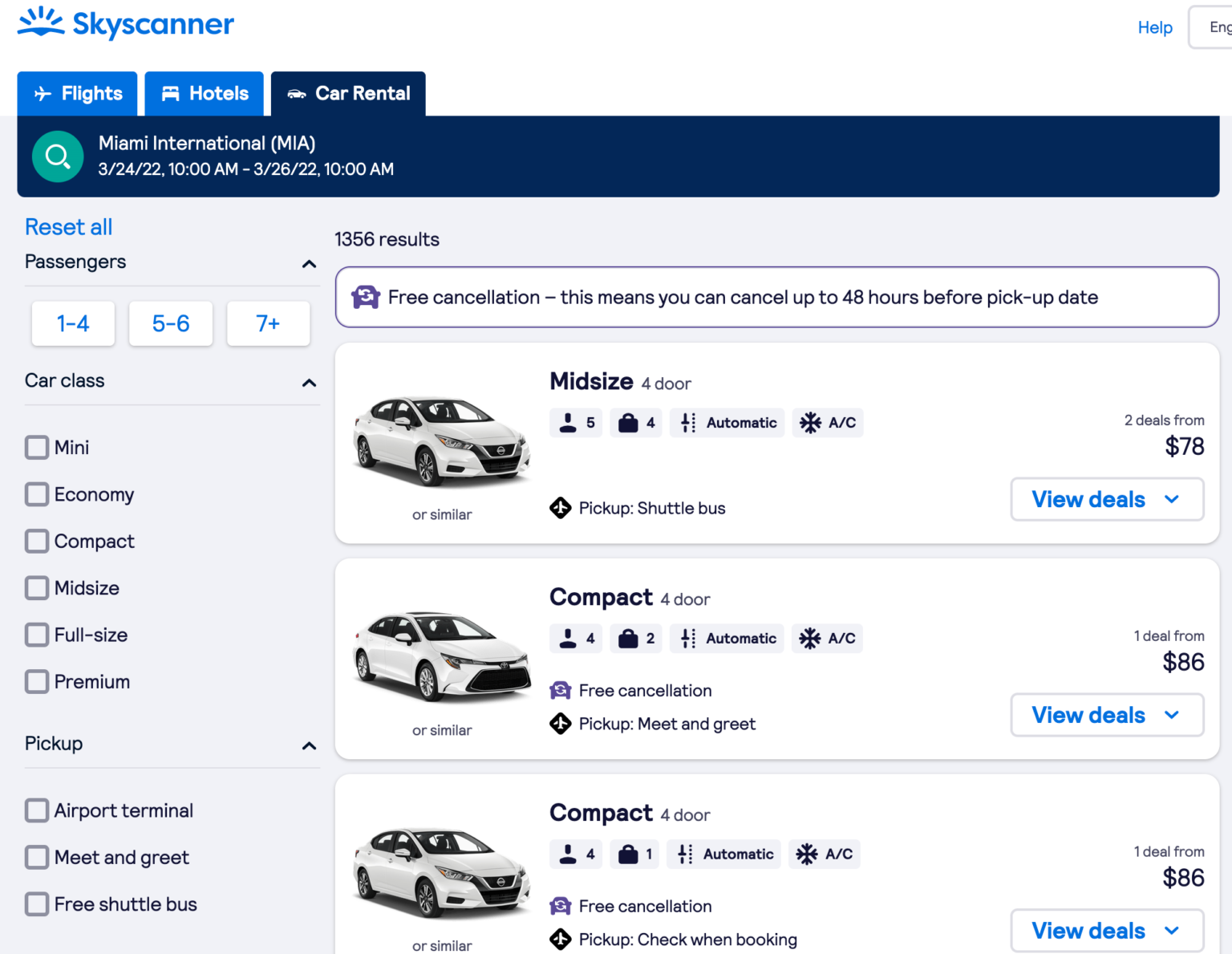Click the passenger count icon on the Midsize card
This screenshot has width=1232, height=954.
(569, 423)
